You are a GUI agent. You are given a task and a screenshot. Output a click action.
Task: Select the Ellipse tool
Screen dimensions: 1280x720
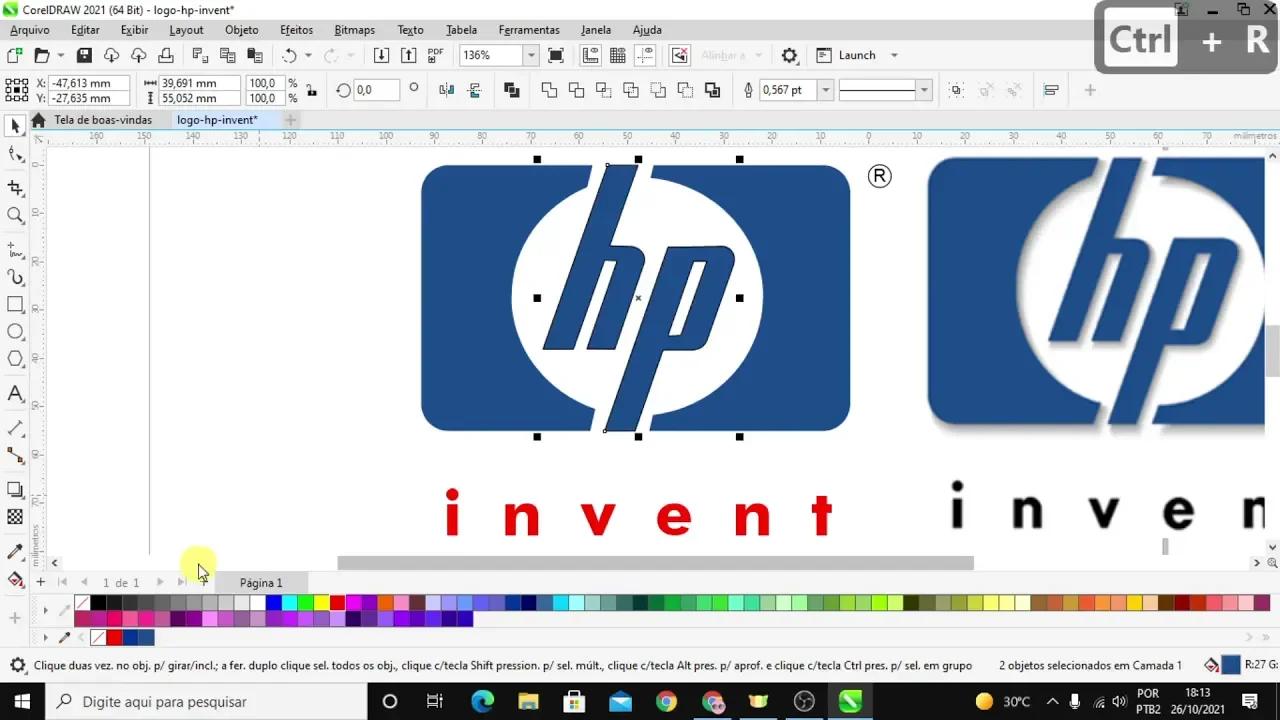[x=14, y=331]
